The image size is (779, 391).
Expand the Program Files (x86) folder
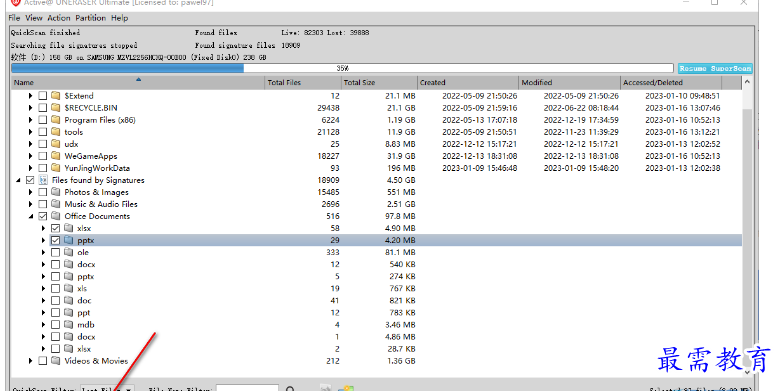(30, 120)
